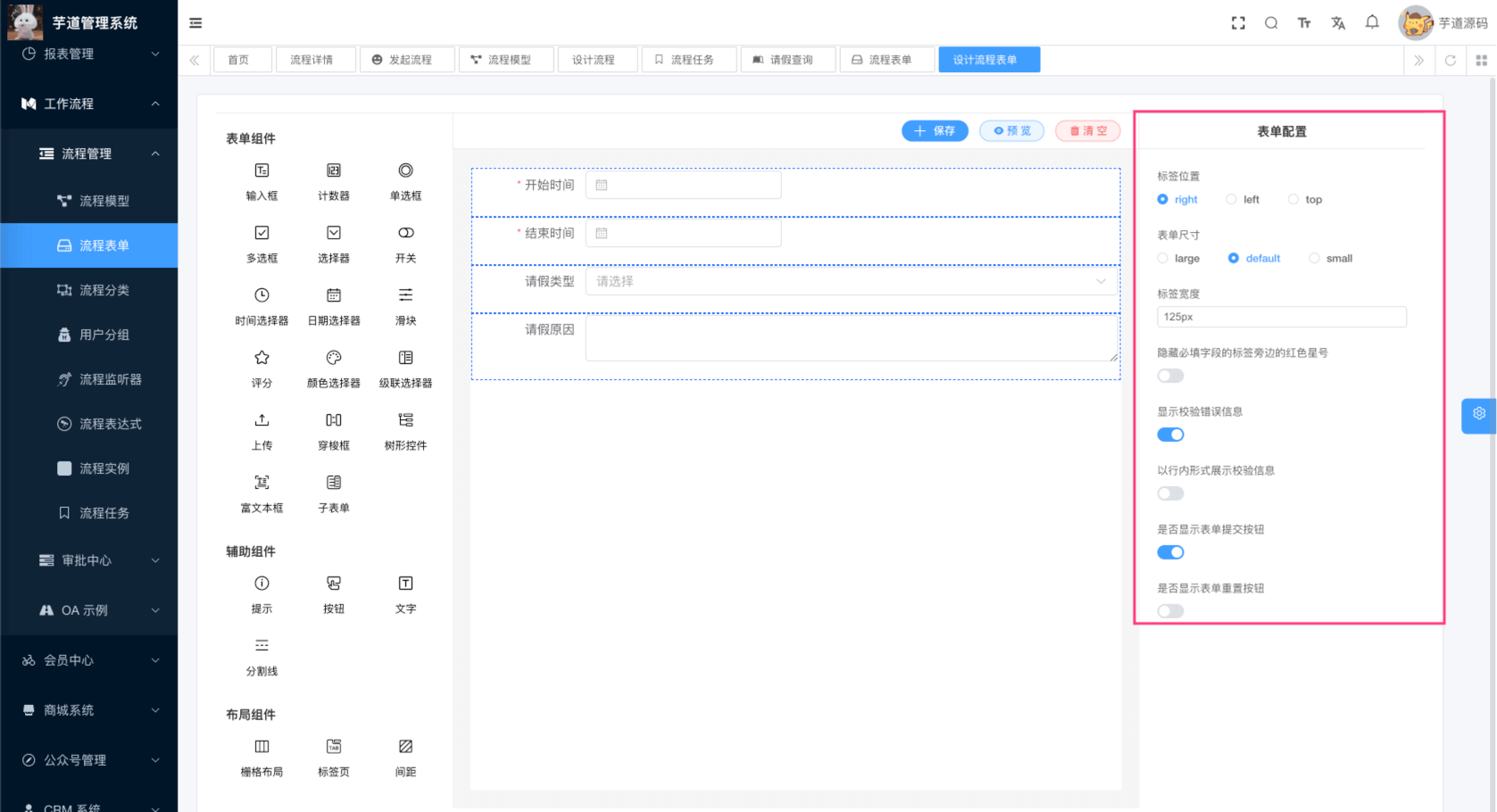This screenshot has height=812, width=1497.
Task: Click inside the 标签宽度 input field
Action: coord(1281,316)
